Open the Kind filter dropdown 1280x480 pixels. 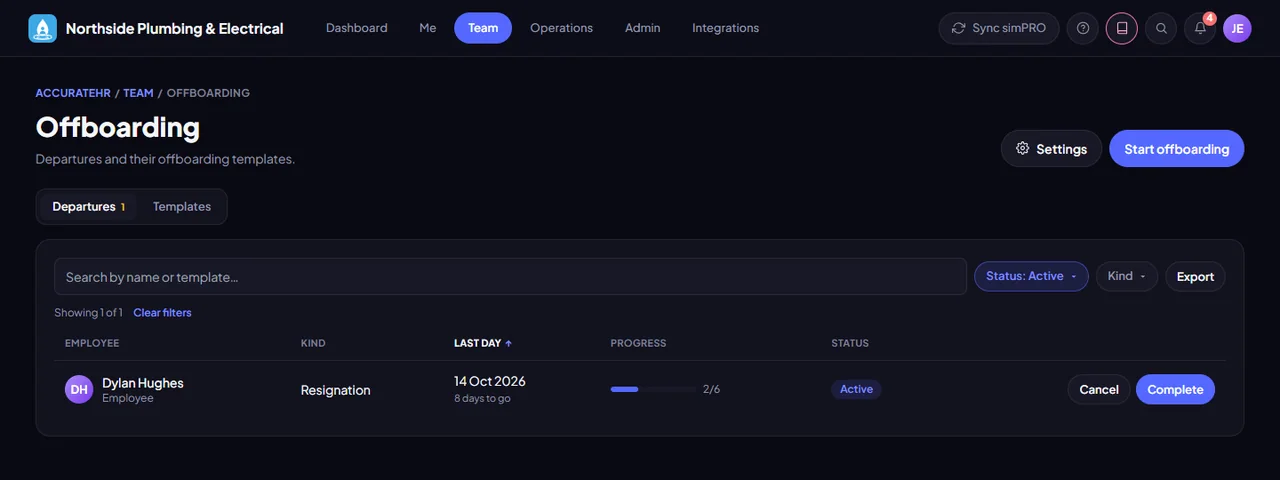pos(1127,276)
